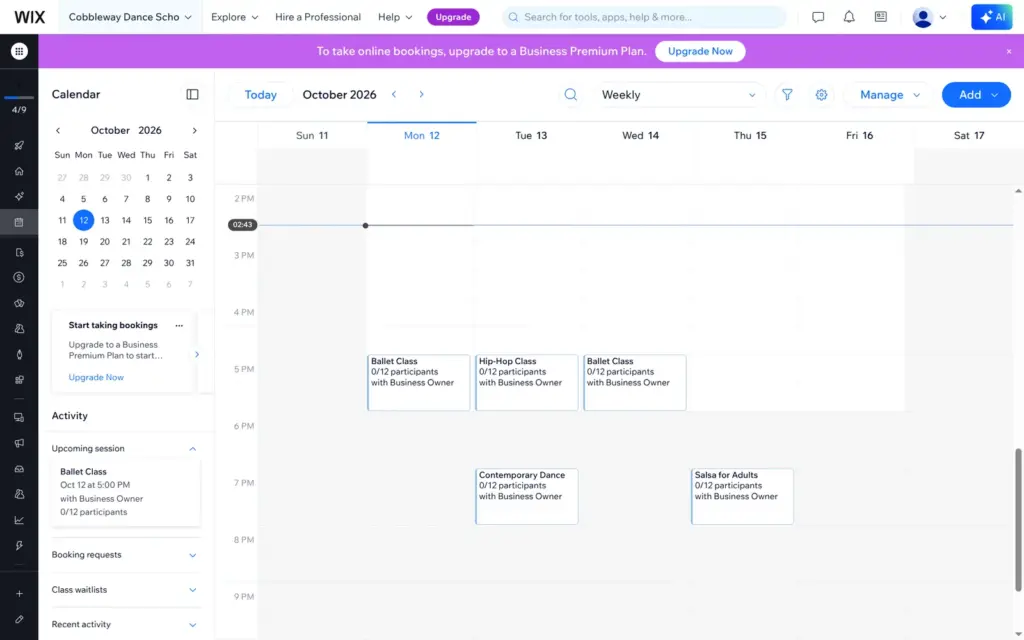
Task: Open the Manage dropdown
Action: point(889,95)
